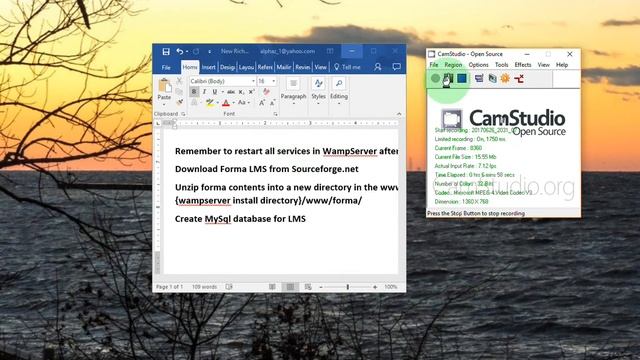640x360 pixels.
Task: Click the zoom slider handle in Word
Action: [x=348, y=287]
